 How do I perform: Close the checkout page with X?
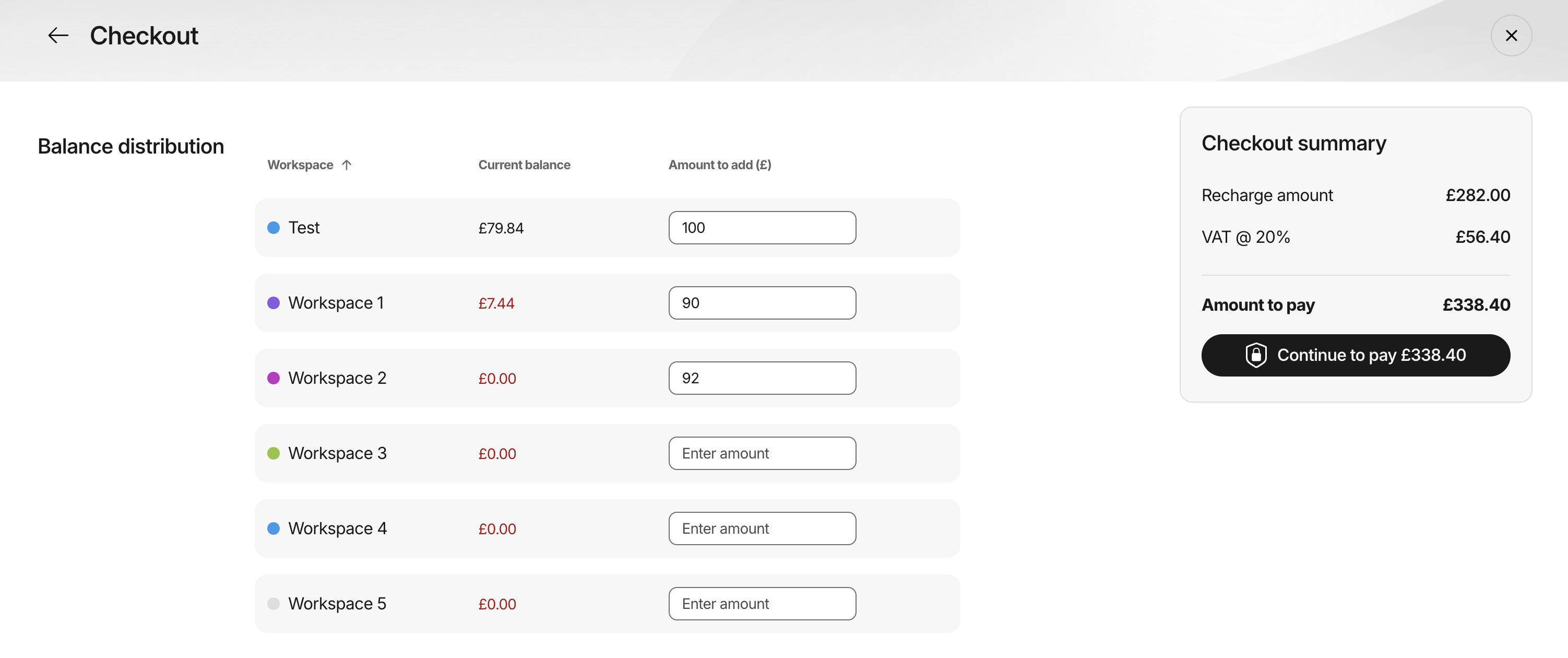click(x=1511, y=36)
